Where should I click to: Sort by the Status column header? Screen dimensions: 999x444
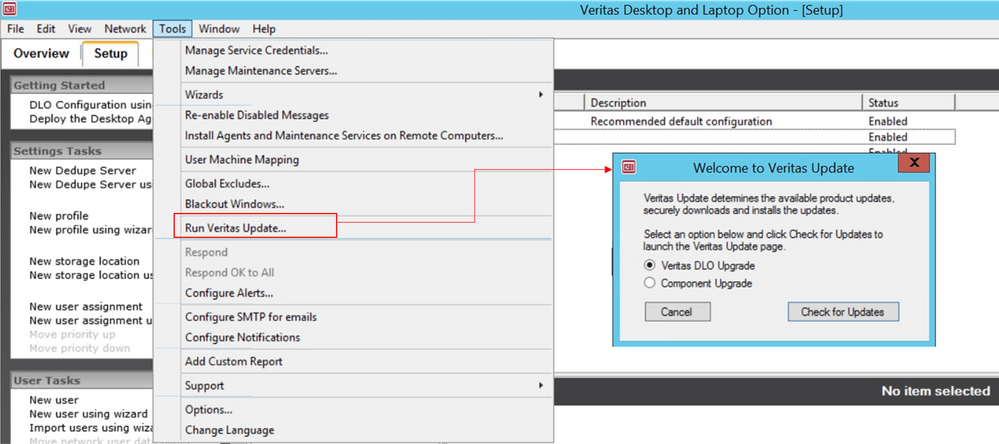[908, 103]
